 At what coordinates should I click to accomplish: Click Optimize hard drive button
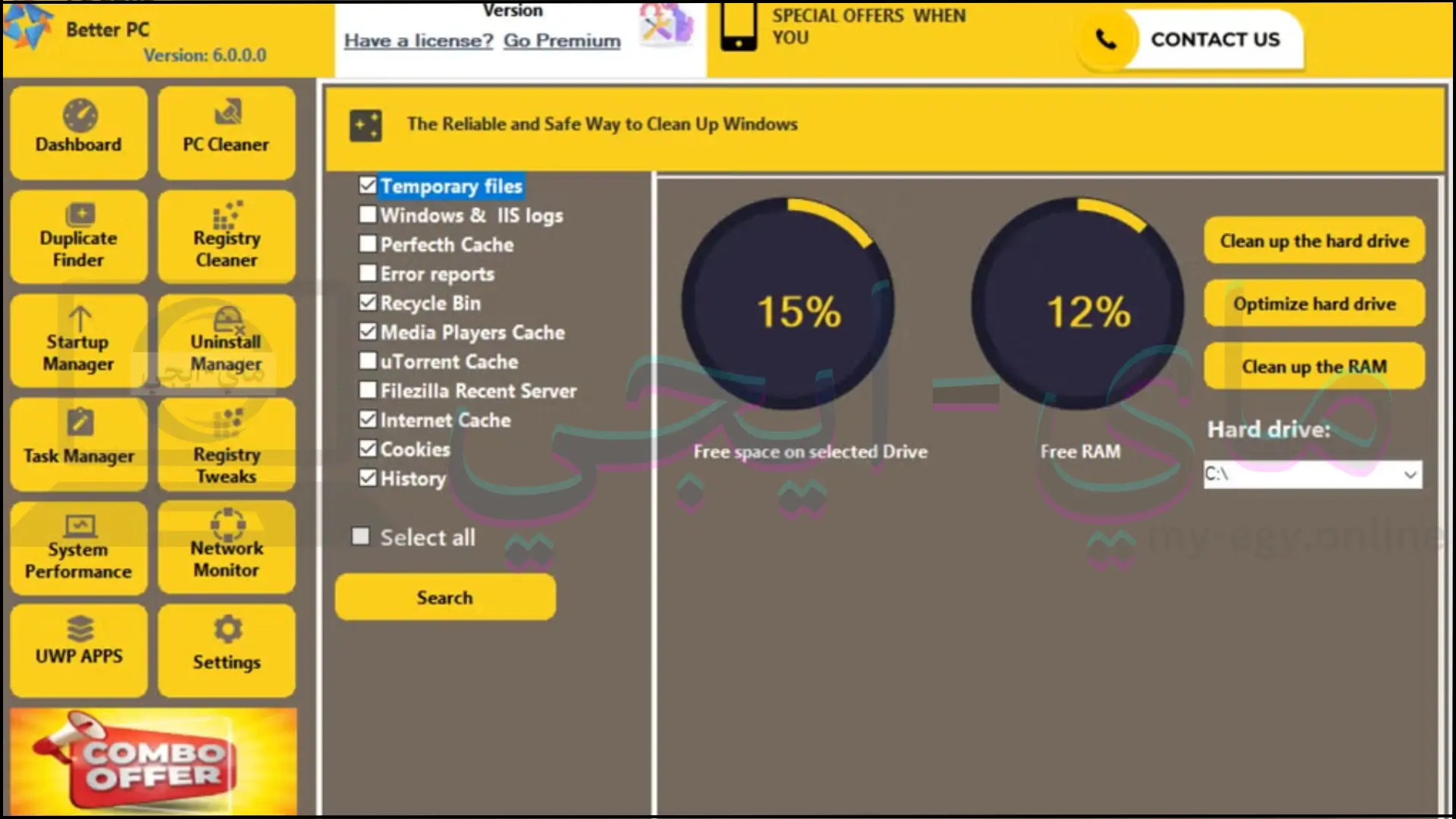coord(1314,304)
